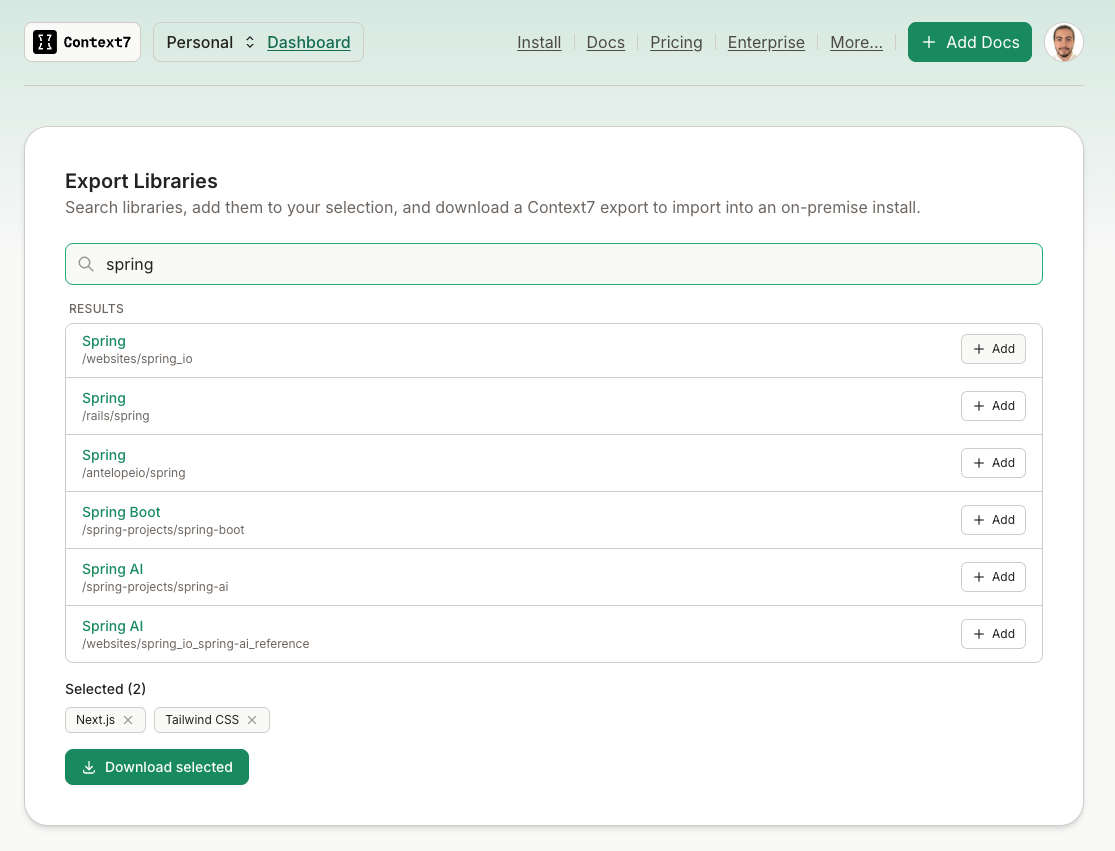Image resolution: width=1115 pixels, height=851 pixels.
Task: Click the Selected (2) label
Action: 105,689
